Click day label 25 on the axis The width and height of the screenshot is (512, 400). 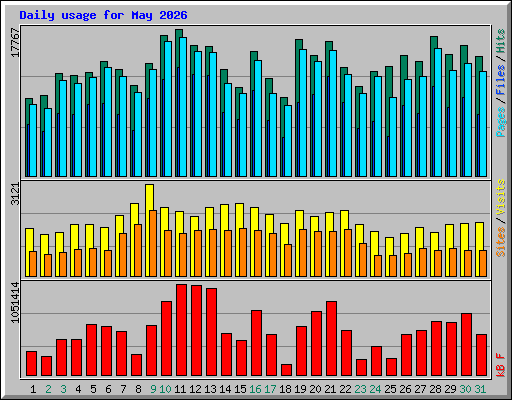[390, 389]
